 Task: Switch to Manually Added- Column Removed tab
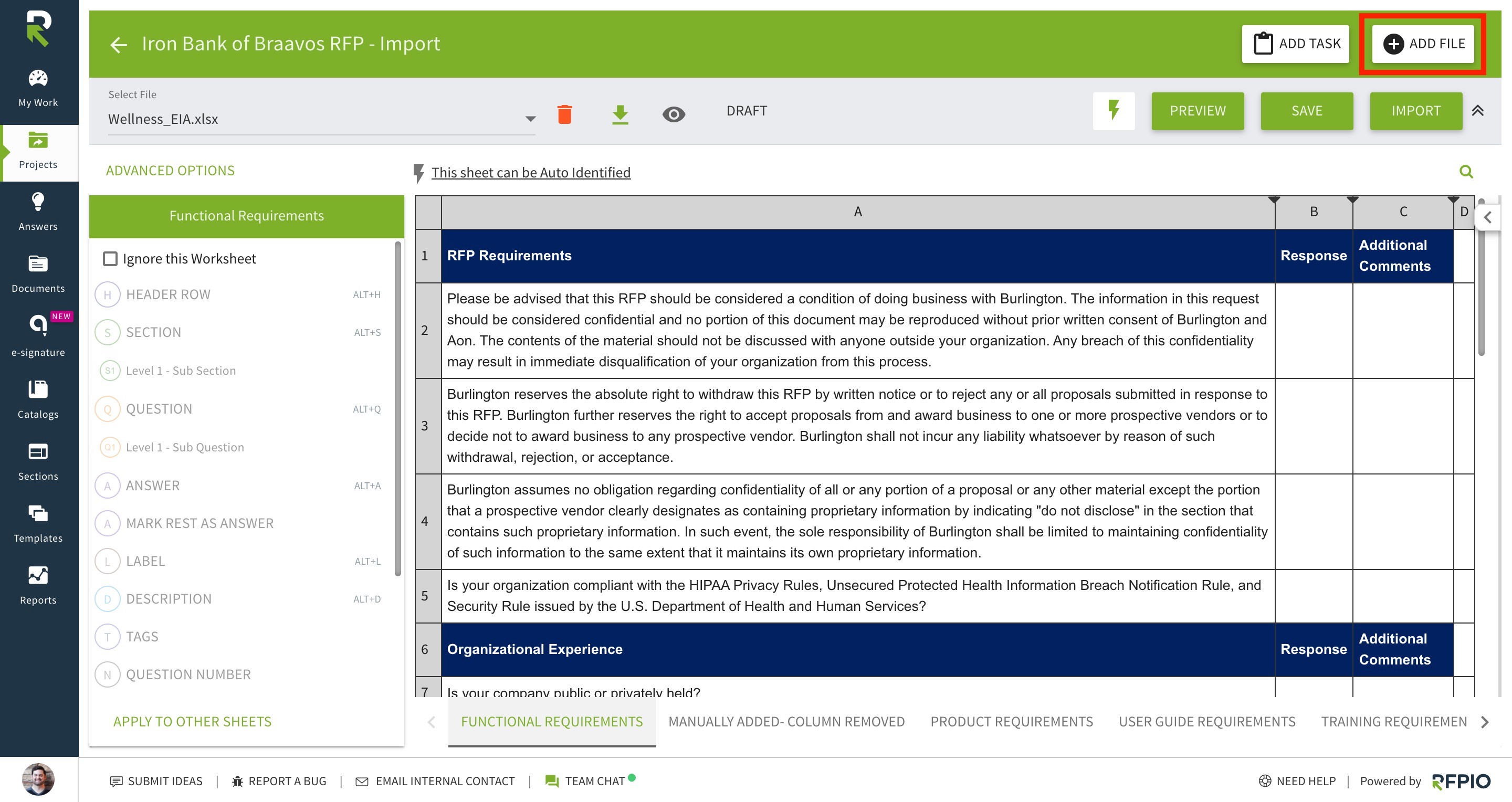pyautogui.click(x=786, y=722)
